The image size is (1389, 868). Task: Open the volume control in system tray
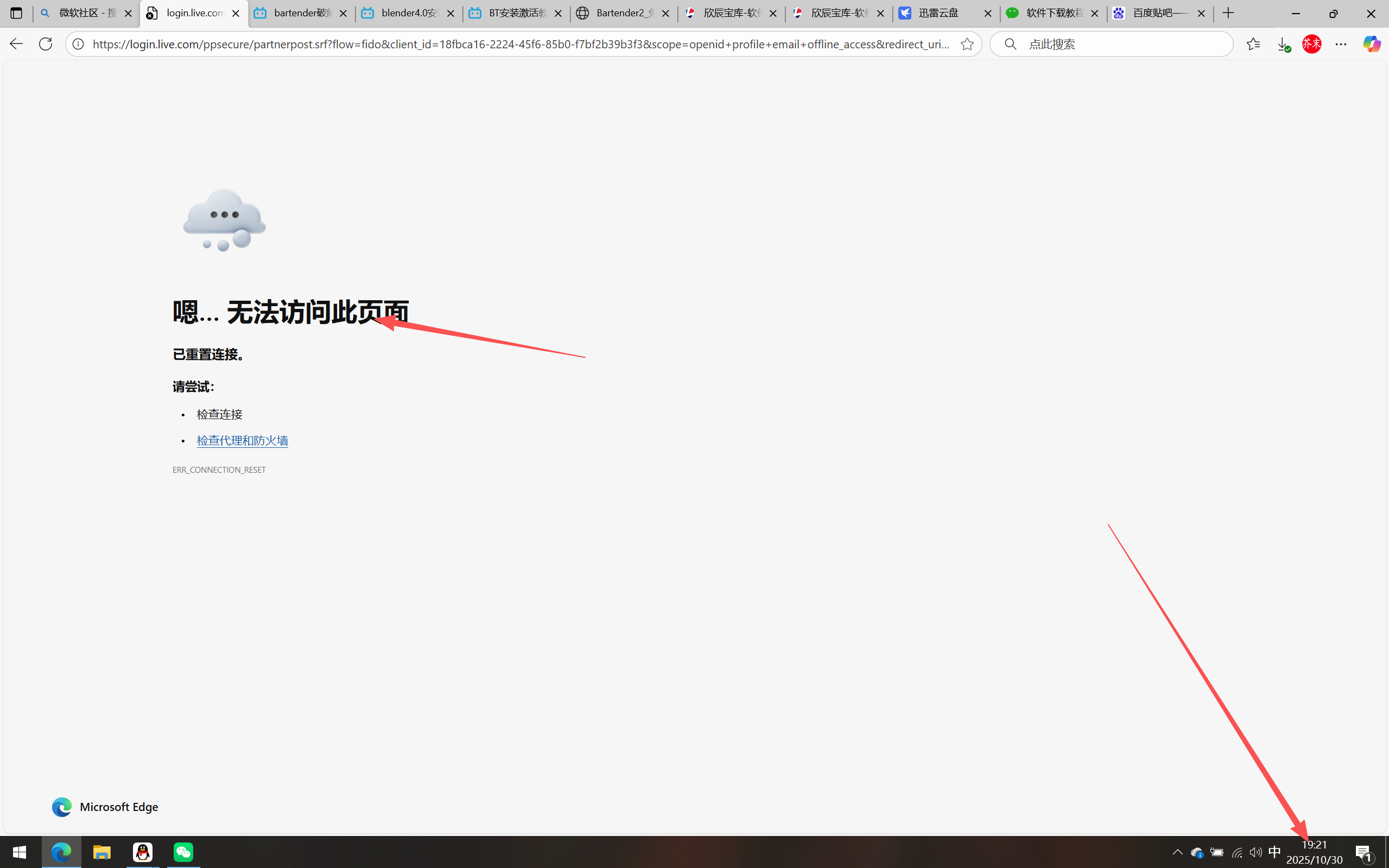point(1255,852)
